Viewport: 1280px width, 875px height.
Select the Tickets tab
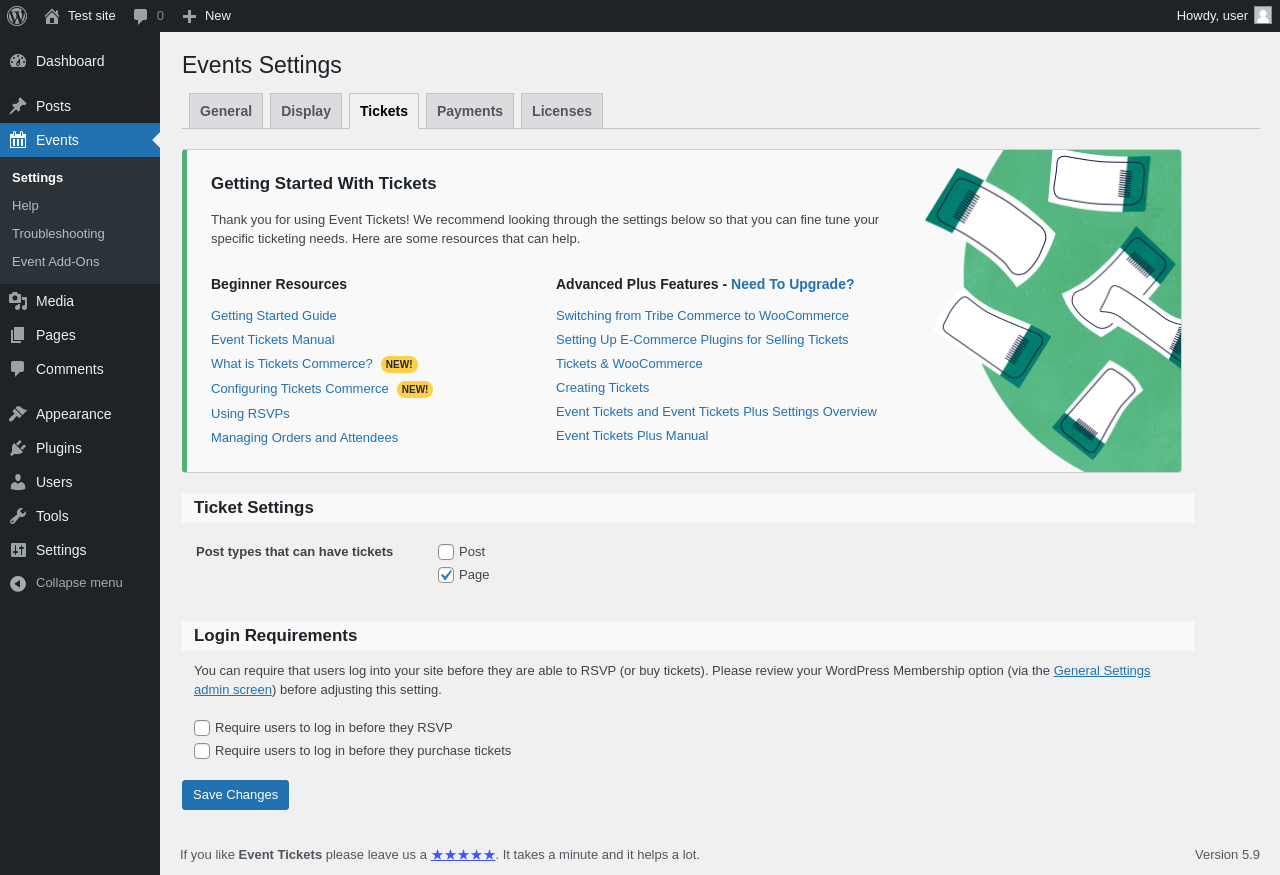(384, 111)
